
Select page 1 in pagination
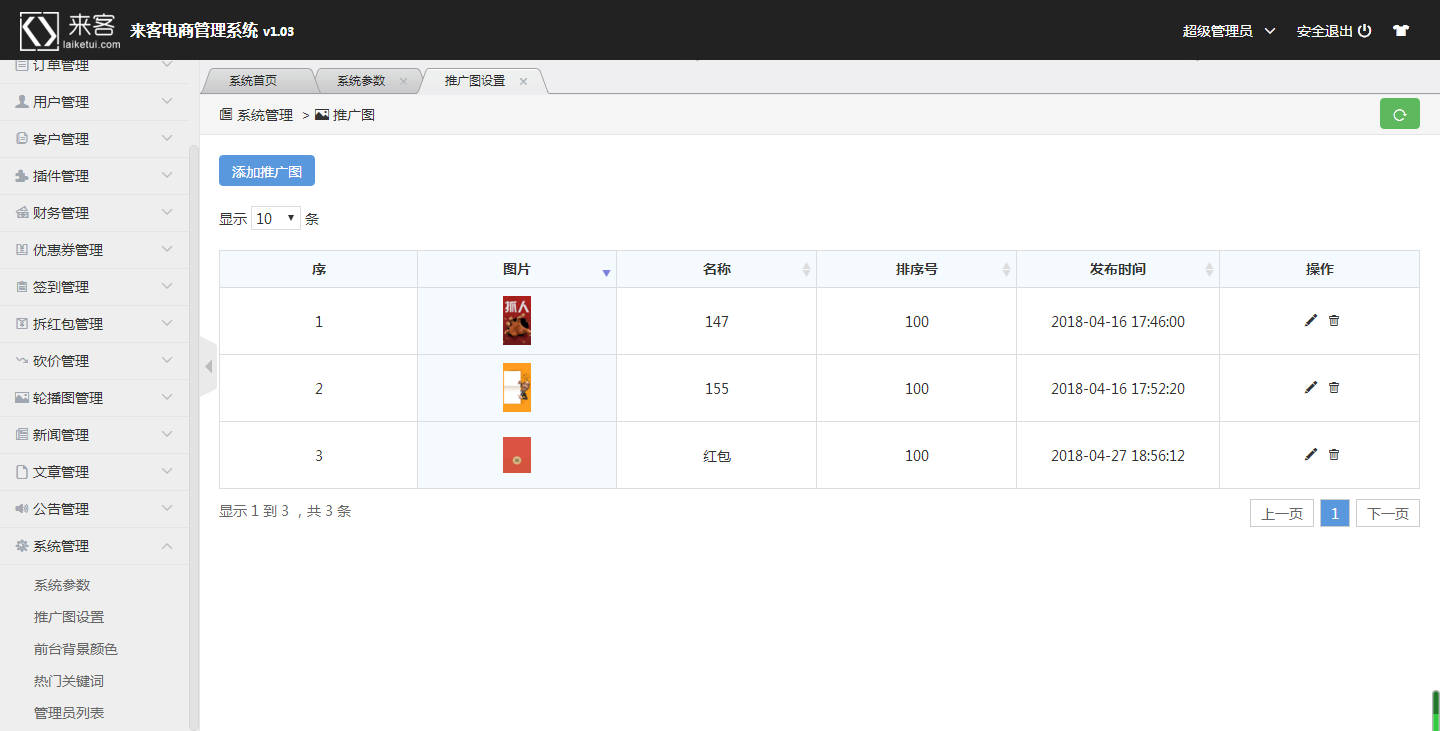[x=1335, y=513]
